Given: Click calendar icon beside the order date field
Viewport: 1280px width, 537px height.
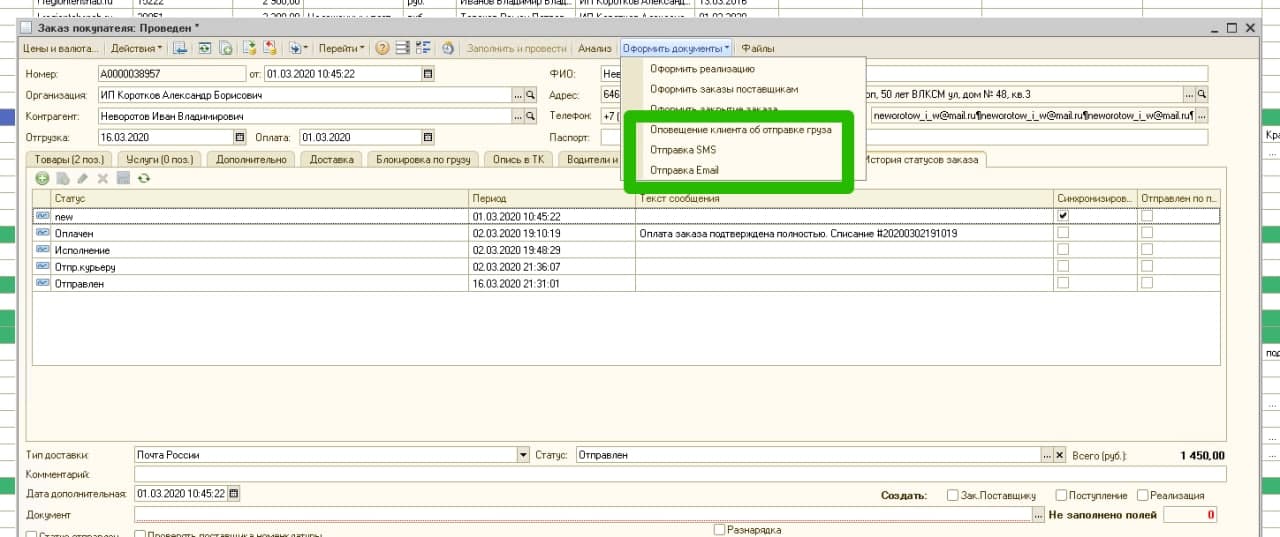Looking at the screenshot, I should click(428, 74).
